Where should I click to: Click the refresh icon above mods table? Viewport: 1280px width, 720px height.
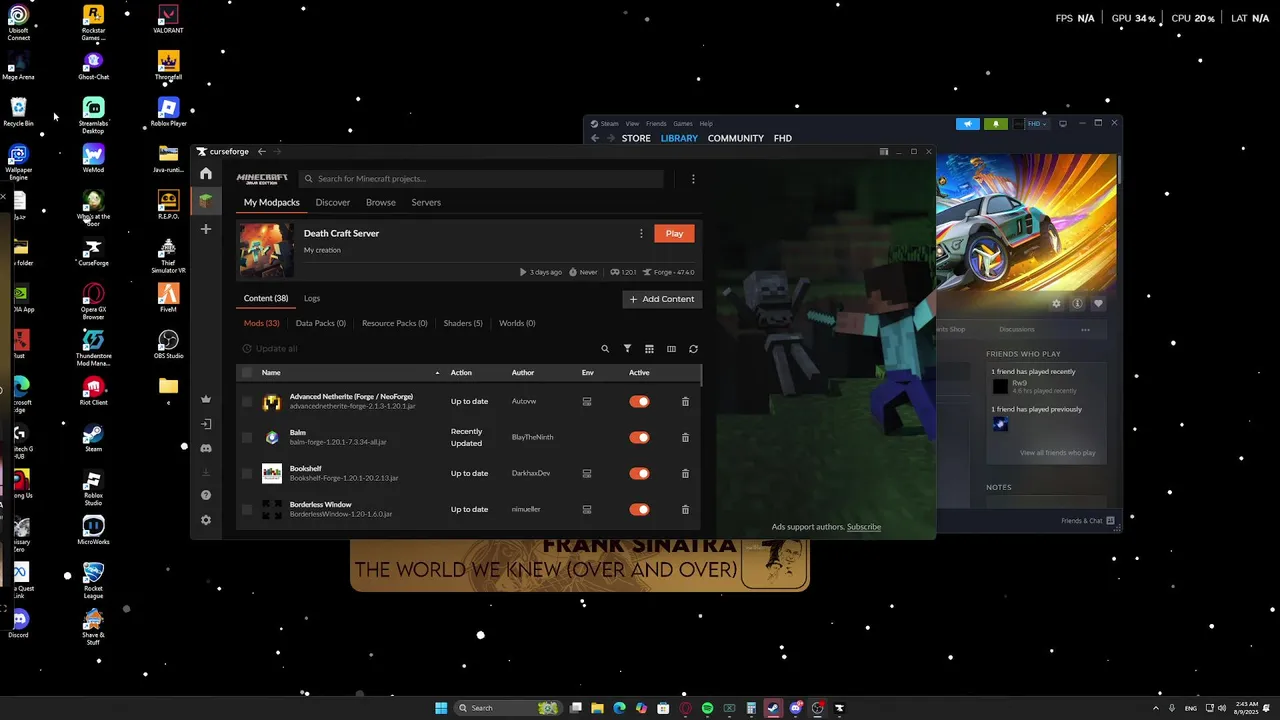click(693, 349)
